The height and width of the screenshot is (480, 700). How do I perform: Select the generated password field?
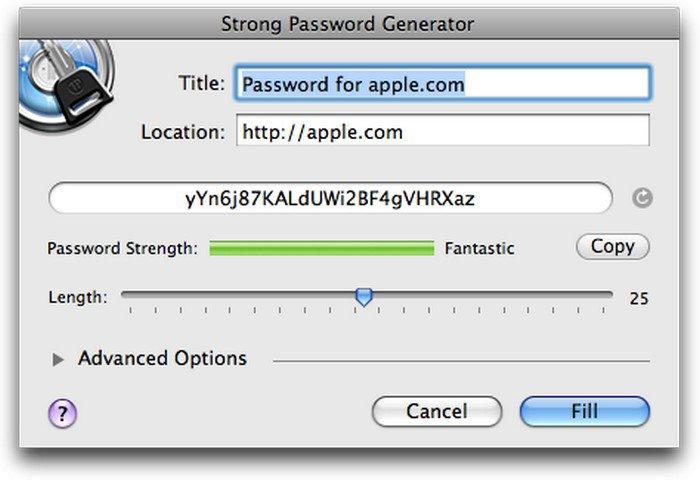pyautogui.click(x=330, y=198)
